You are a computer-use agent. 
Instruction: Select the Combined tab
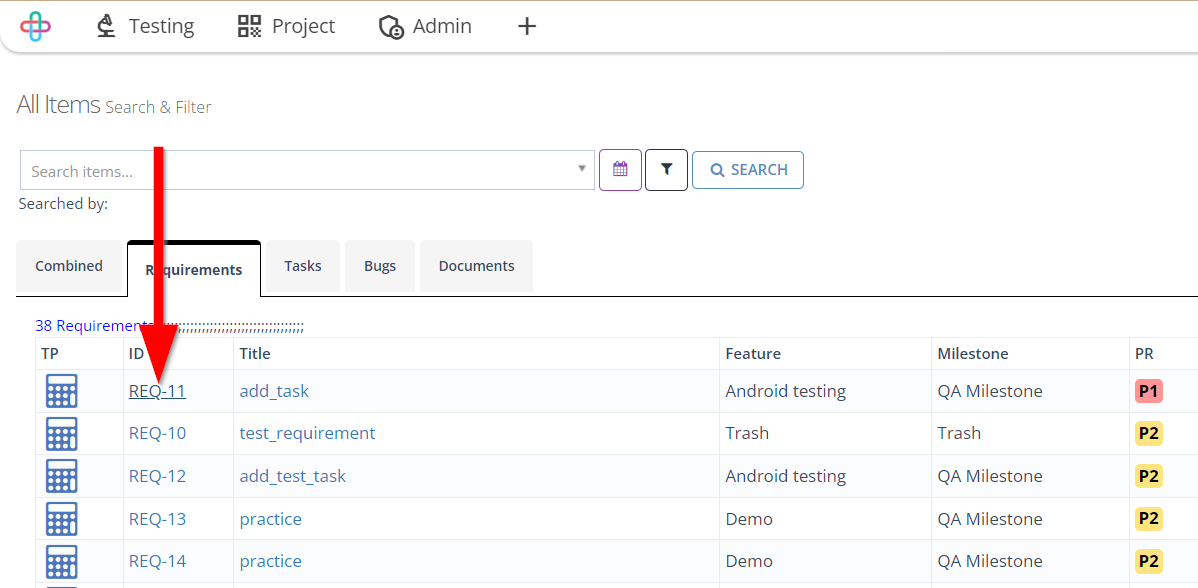(69, 267)
